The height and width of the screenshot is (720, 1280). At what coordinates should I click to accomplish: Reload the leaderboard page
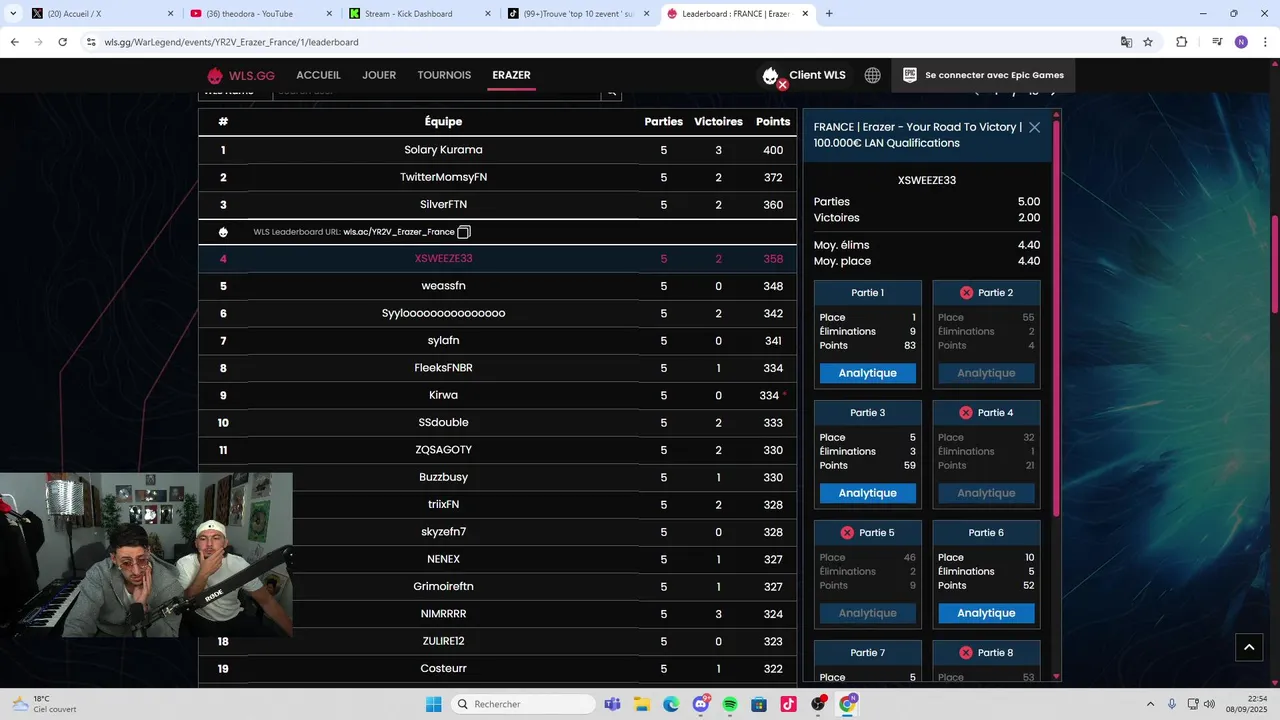pyautogui.click(x=63, y=42)
